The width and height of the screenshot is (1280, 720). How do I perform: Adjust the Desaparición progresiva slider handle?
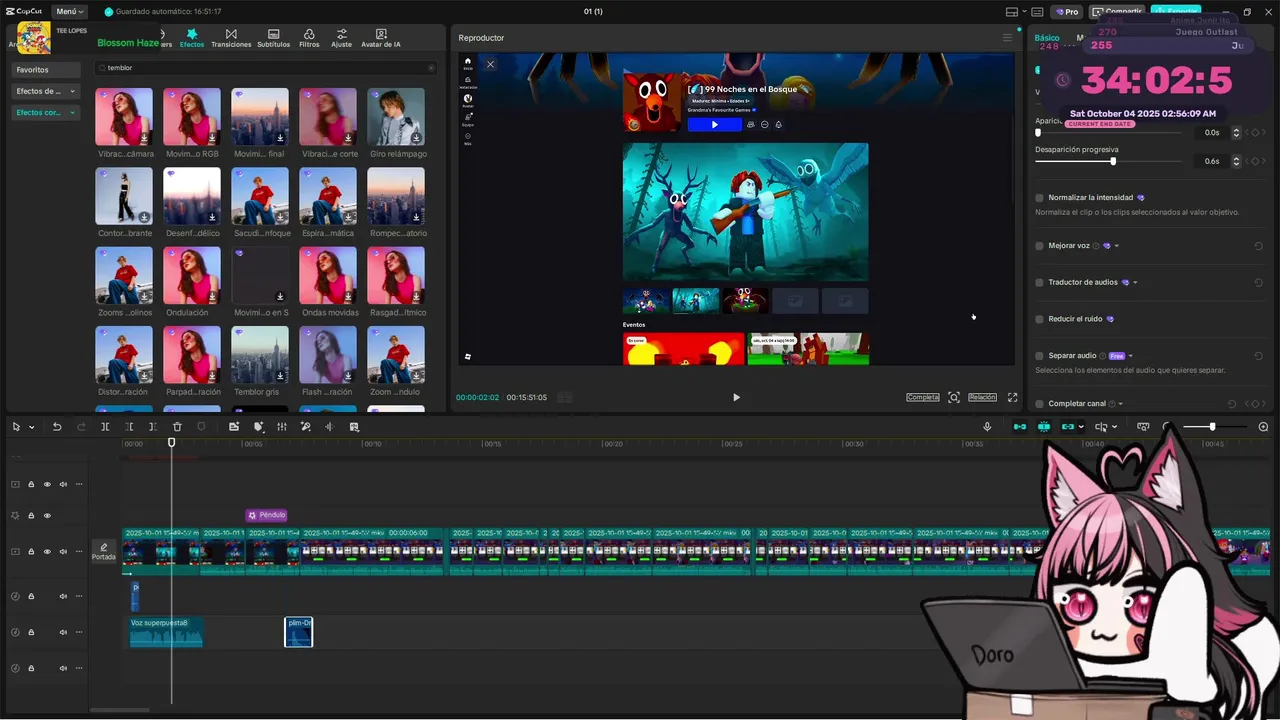click(x=1113, y=161)
